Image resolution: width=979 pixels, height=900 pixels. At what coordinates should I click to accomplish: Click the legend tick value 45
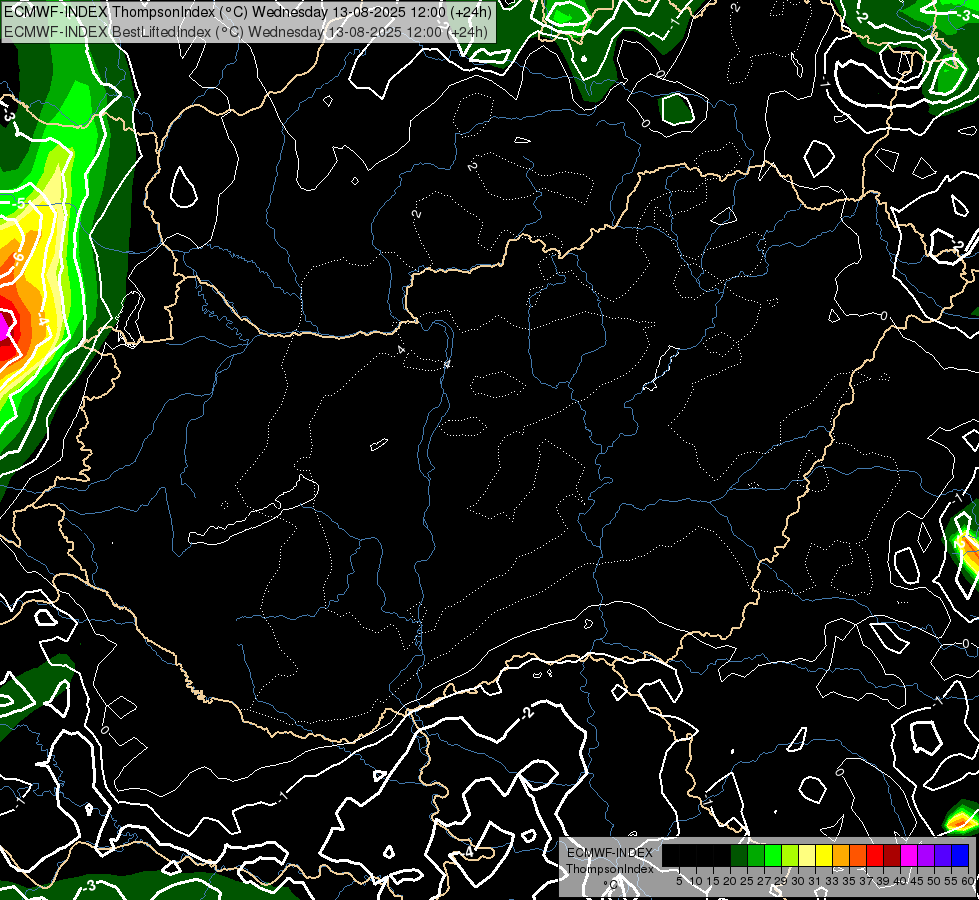(917, 881)
